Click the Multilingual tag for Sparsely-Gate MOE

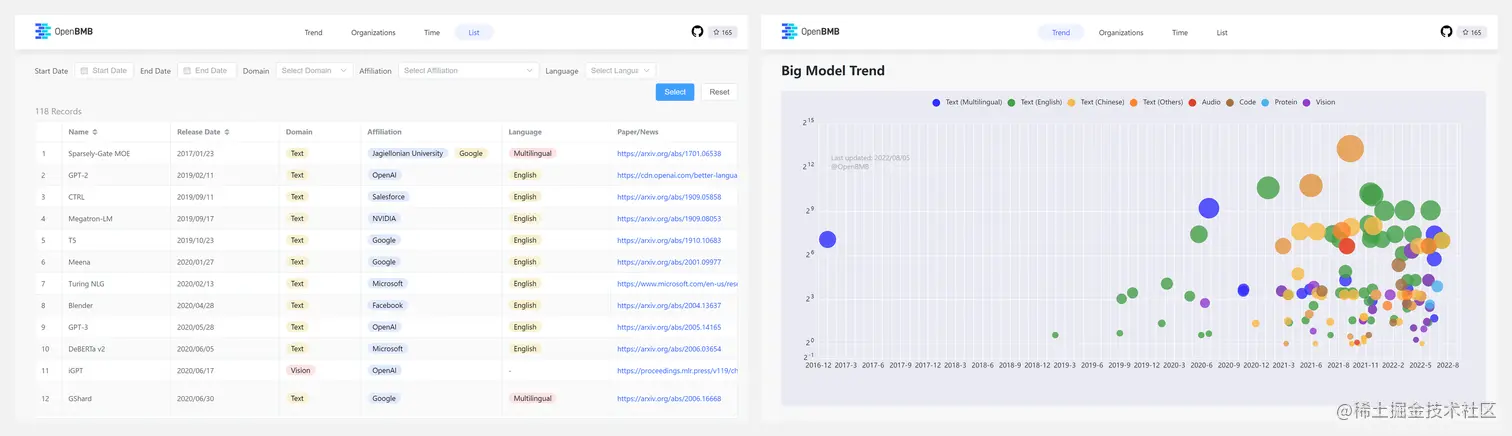coord(532,154)
